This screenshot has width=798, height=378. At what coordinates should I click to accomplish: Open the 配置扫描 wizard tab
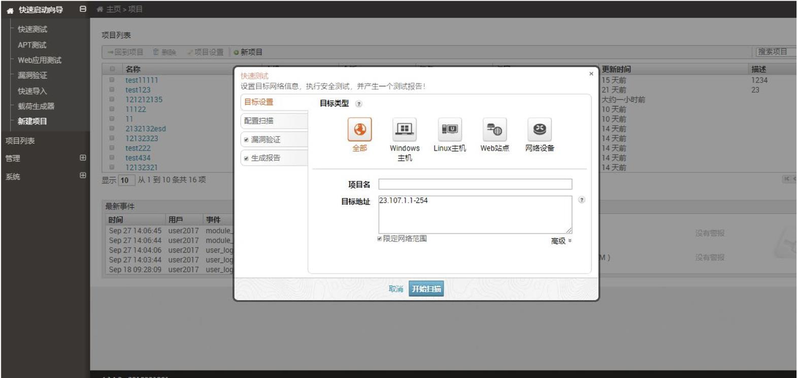(x=274, y=121)
